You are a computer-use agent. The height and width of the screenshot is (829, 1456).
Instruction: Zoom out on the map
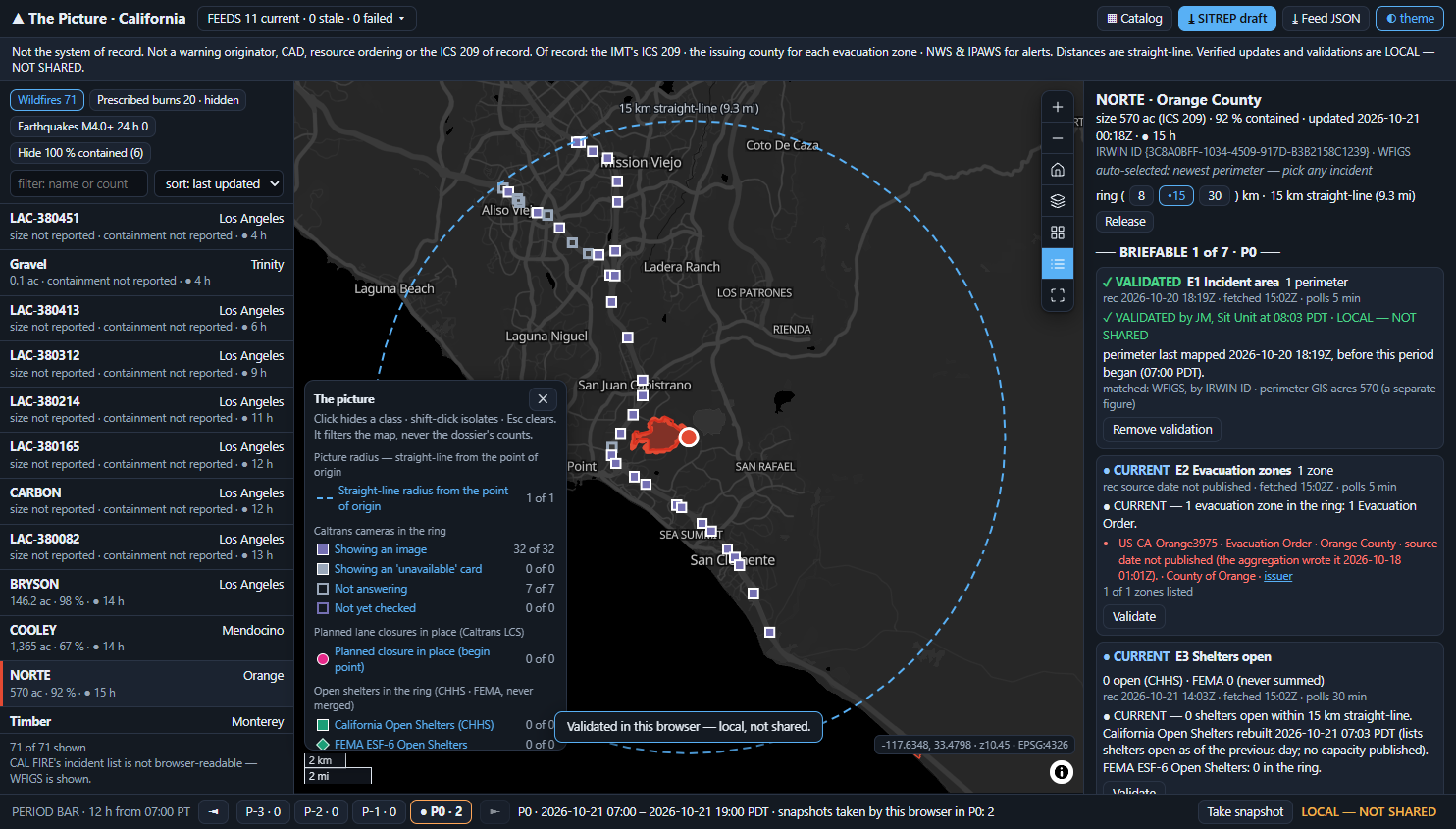[1057, 138]
